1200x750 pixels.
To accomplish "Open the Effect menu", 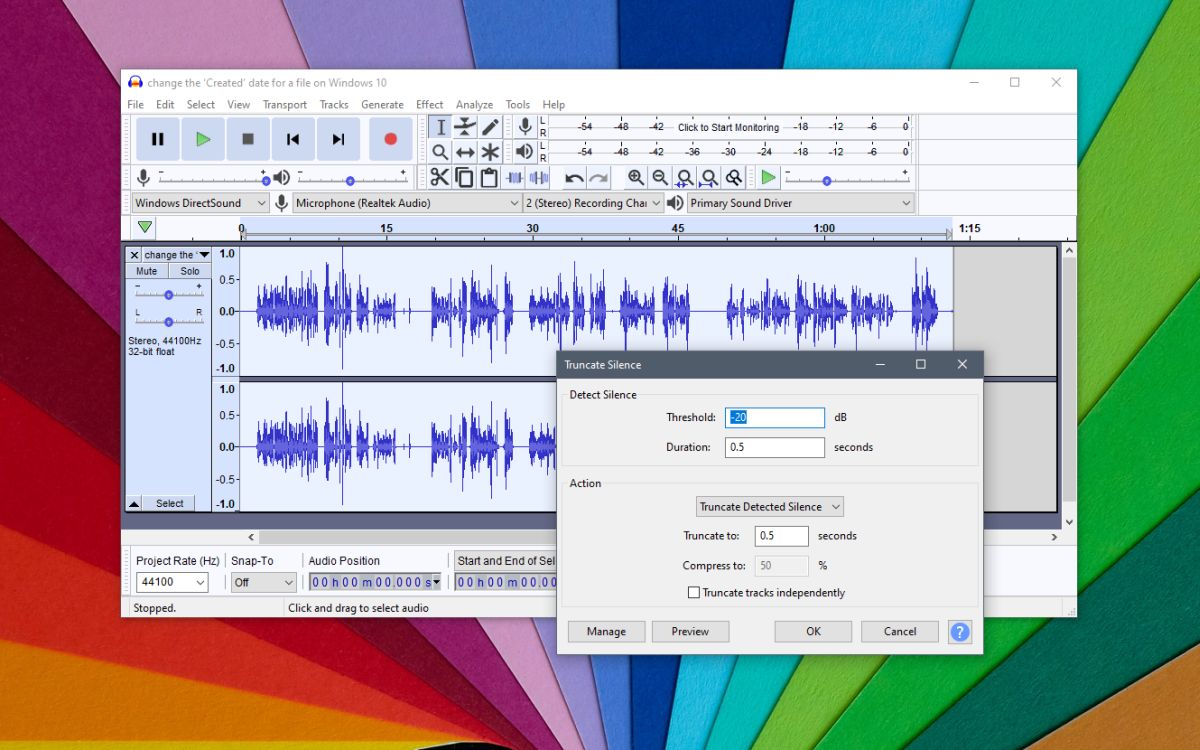I will pos(429,104).
